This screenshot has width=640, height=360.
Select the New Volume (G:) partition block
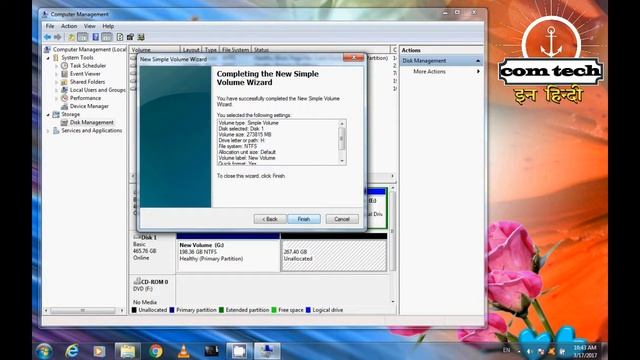point(228,252)
